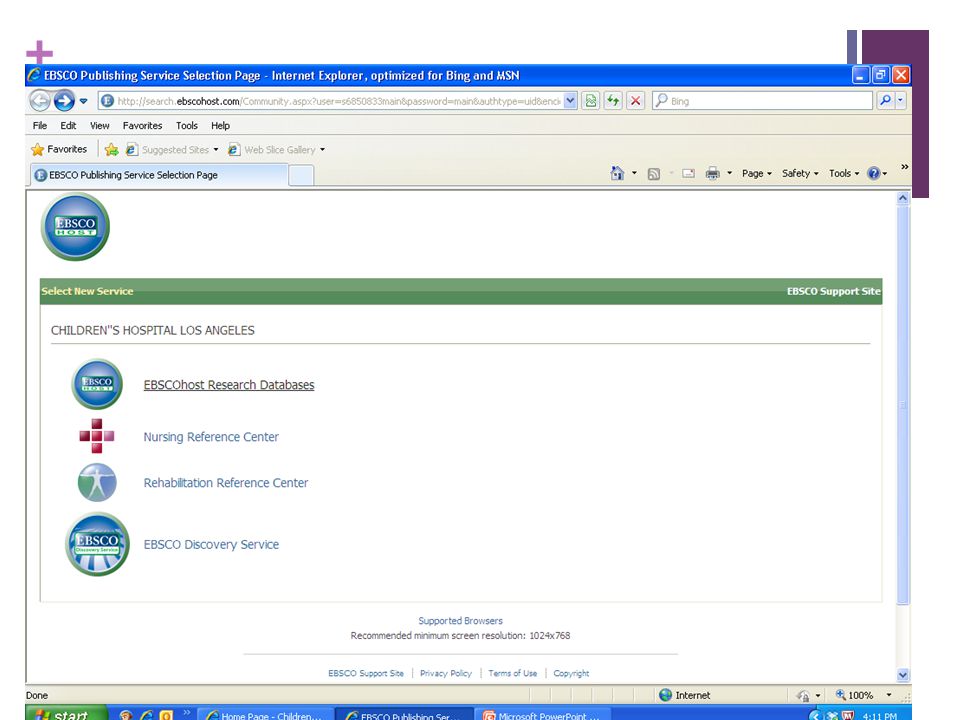The width and height of the screenshot is (960, 720).
Task: Click the large EBSCOhost logo at top
Action: coord(75,227)
